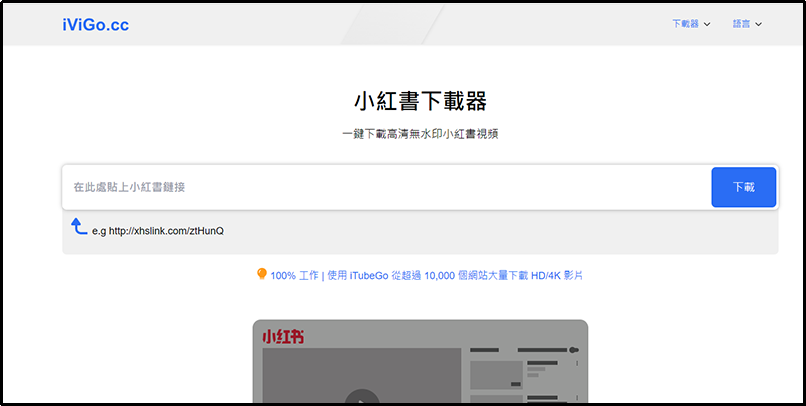Click the 小紅書下載器 page heading

point(420,101)
